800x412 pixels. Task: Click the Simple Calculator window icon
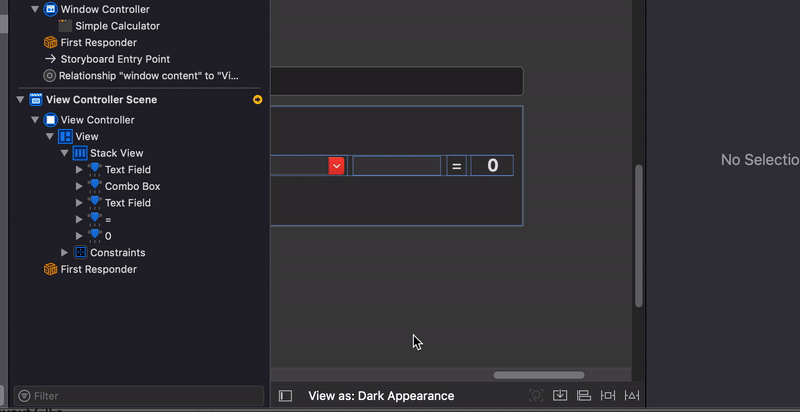65,26
